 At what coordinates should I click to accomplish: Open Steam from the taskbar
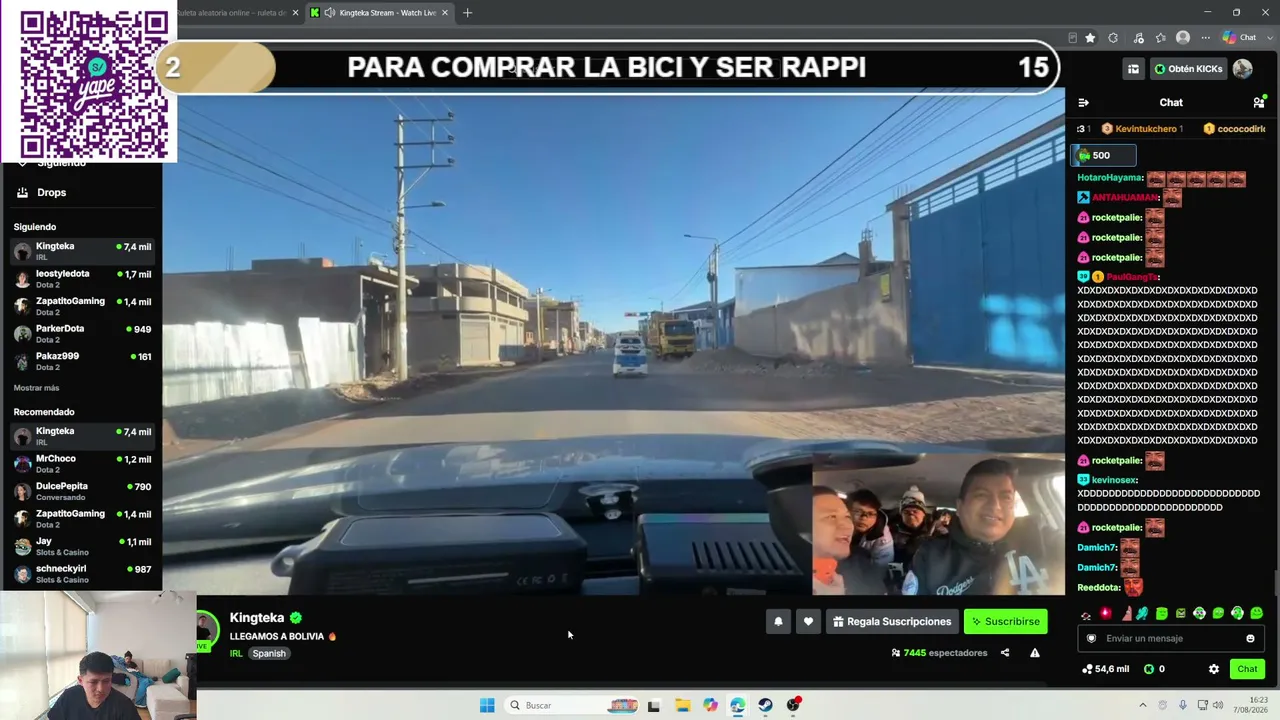click(x=765, y=705)
